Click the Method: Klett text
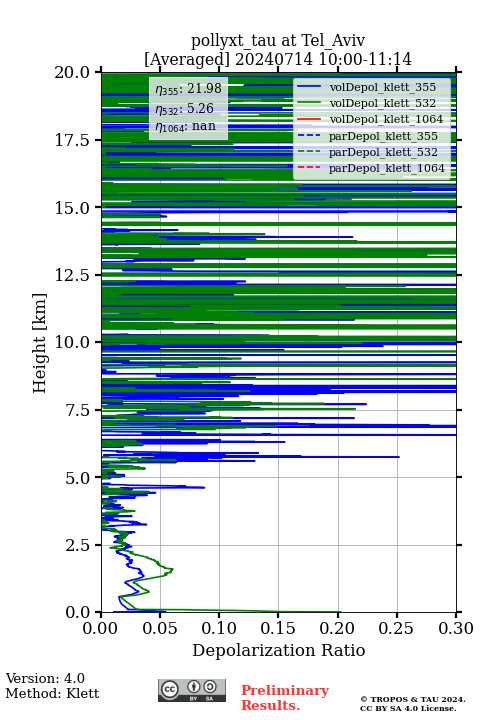 pos(52,693)
